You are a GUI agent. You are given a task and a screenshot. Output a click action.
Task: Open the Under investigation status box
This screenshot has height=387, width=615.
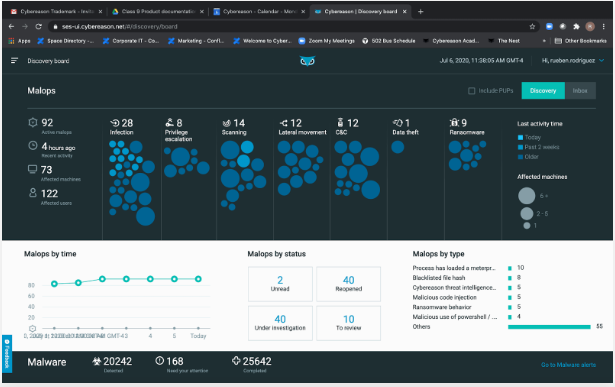pyautogui.click(x=280, y=323)
